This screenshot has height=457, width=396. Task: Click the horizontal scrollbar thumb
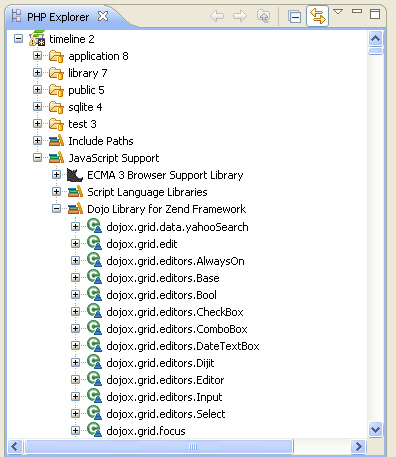[x=159, y=446]
